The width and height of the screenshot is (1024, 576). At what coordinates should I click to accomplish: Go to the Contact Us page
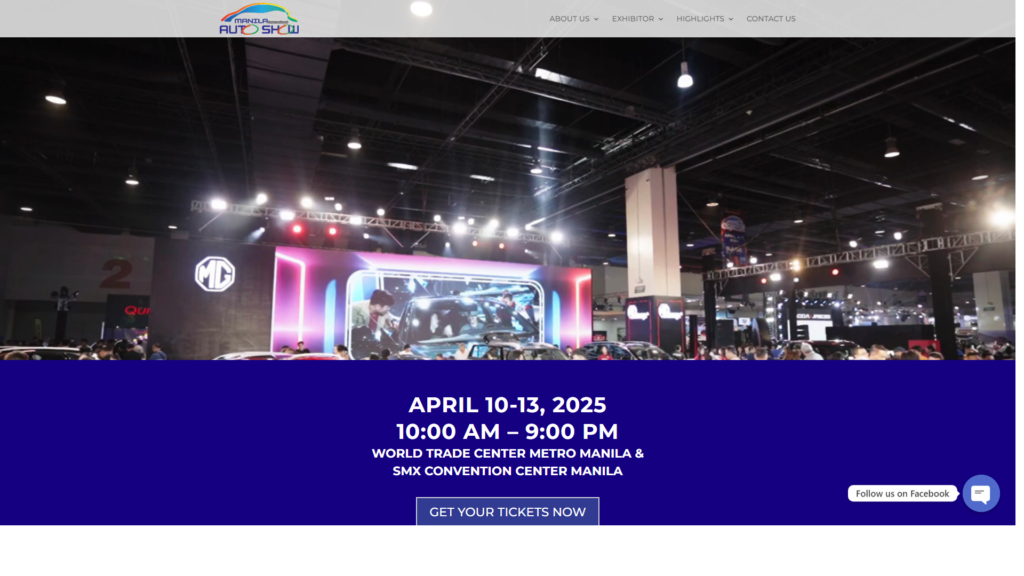771,19
